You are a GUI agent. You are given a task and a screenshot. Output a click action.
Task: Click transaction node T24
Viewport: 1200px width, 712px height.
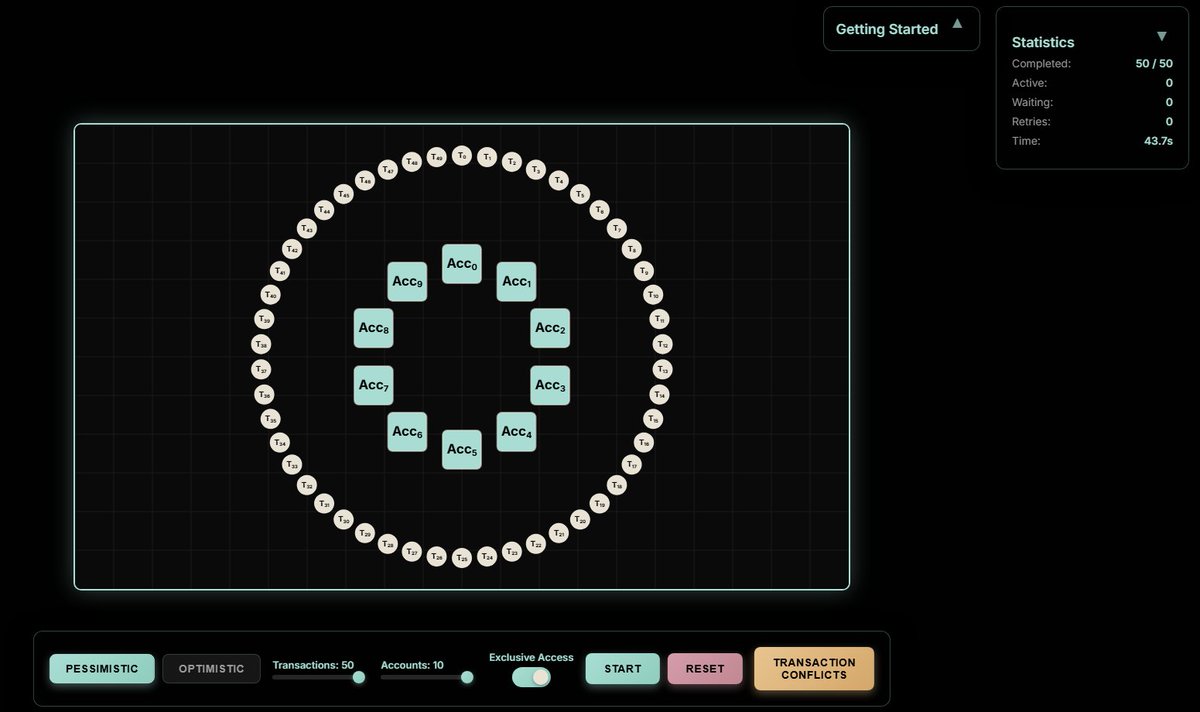(487, 556)
